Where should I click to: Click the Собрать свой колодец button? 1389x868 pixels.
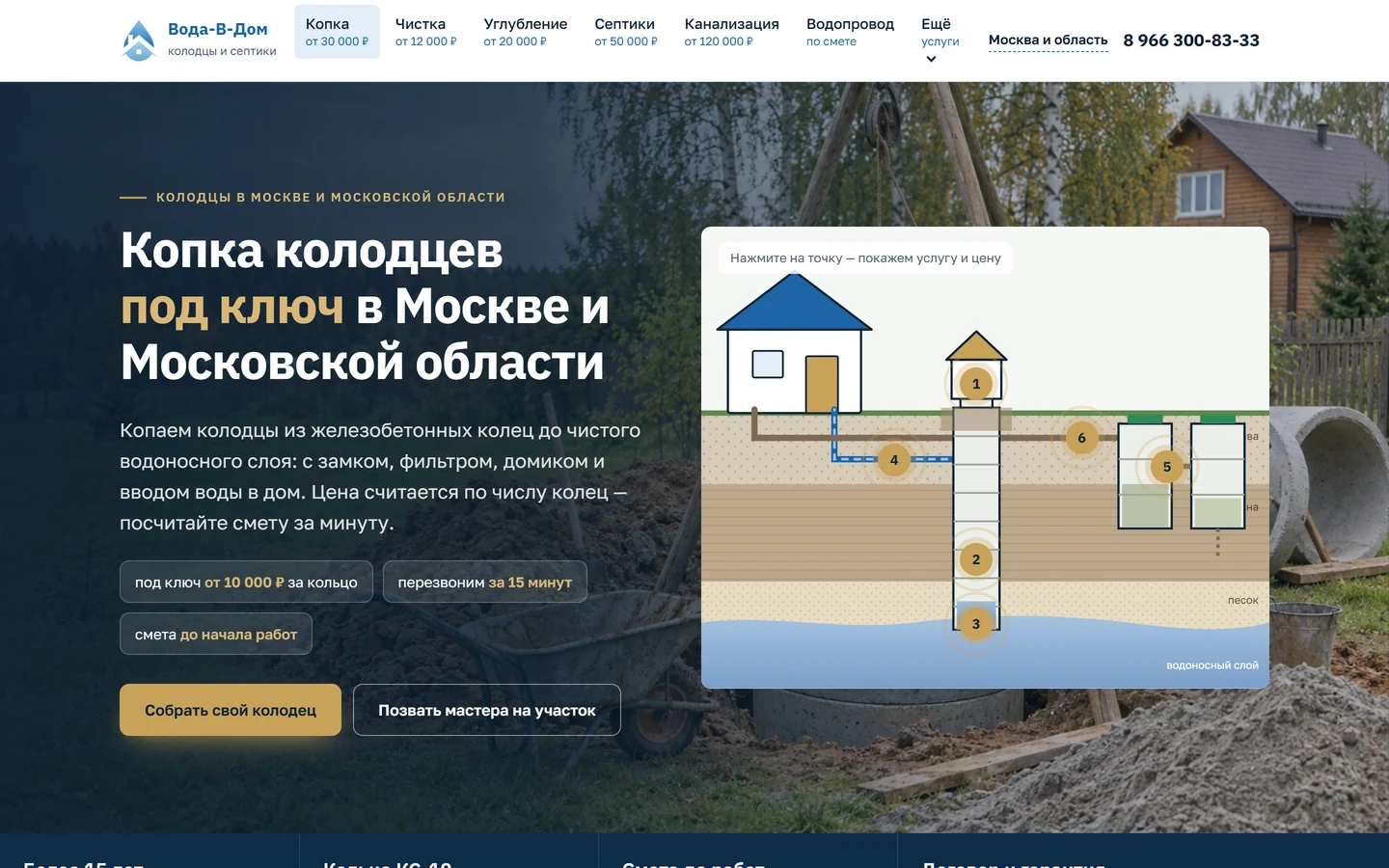tap(231, 710)
